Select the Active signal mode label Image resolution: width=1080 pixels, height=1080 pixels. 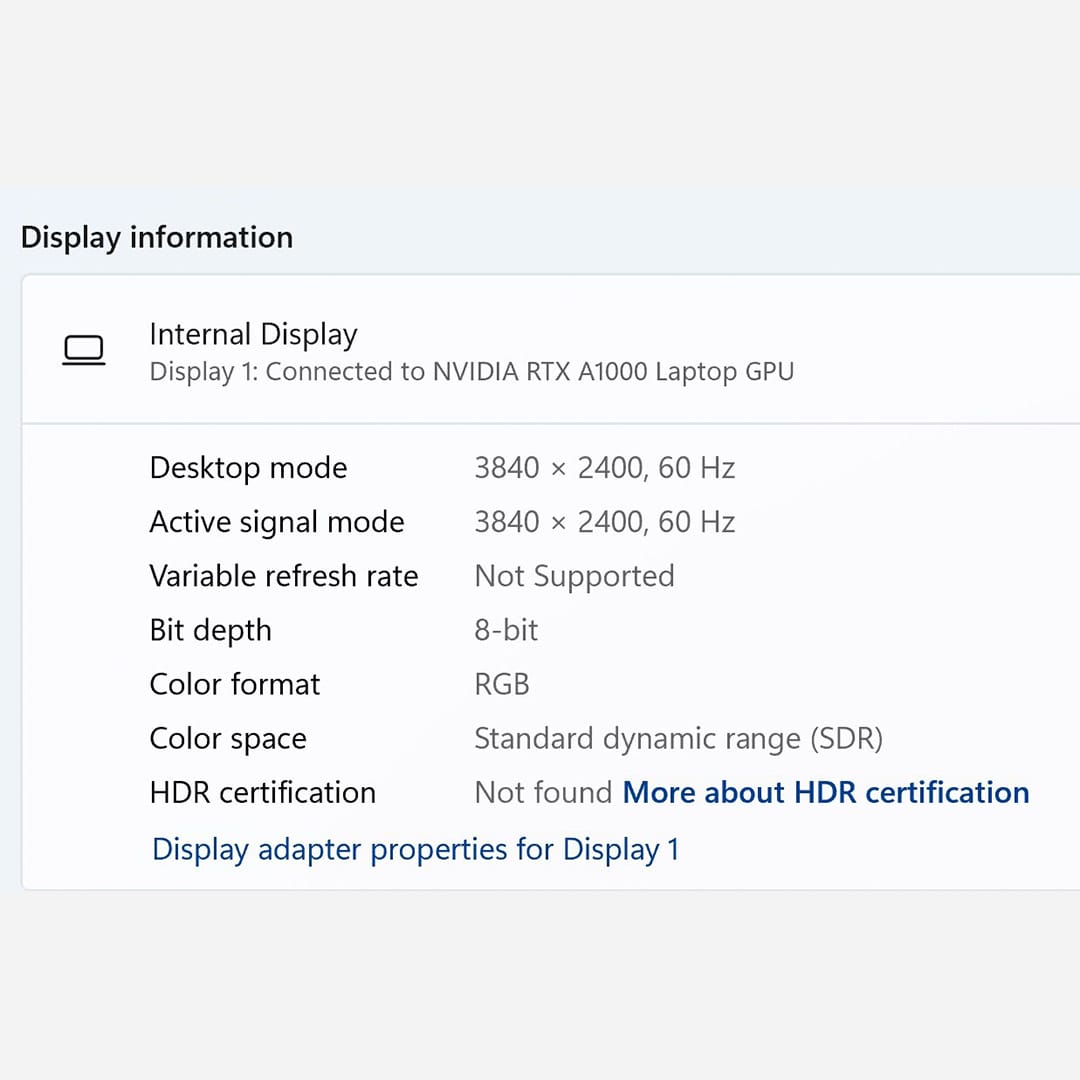point(277,523)
